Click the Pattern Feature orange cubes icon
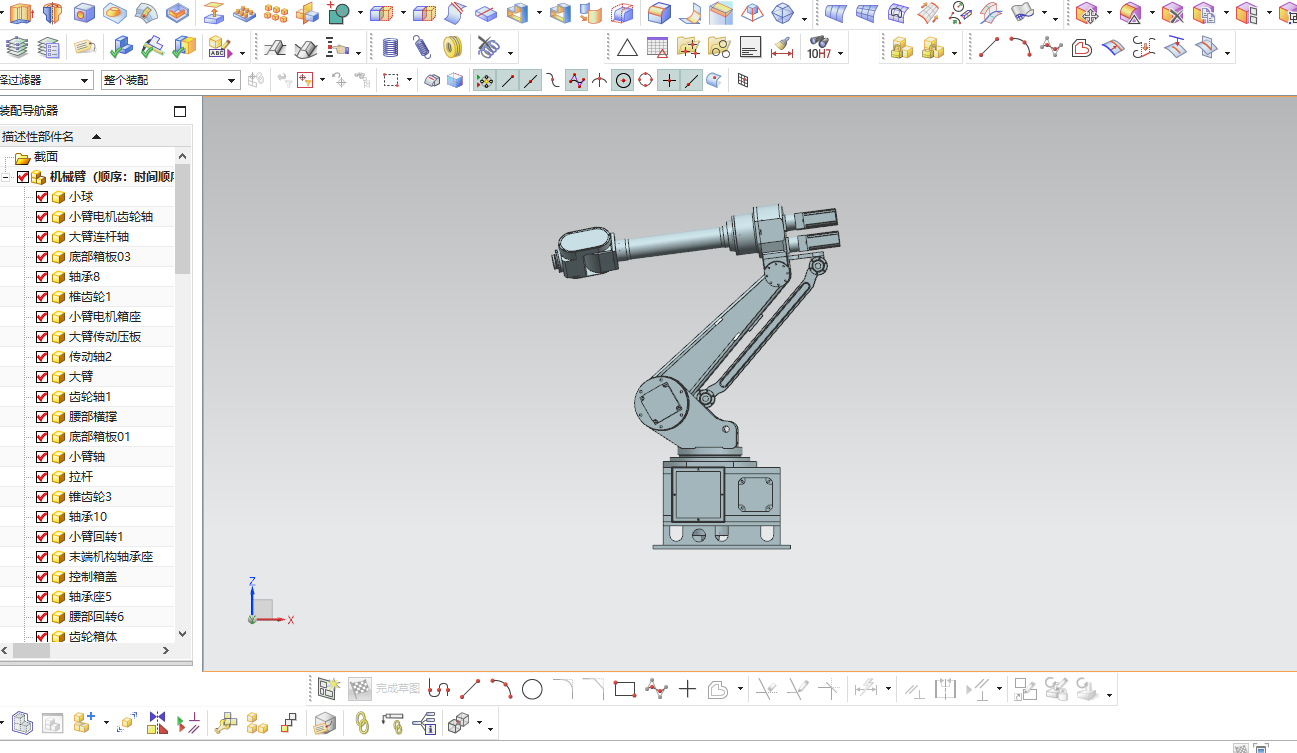Viewport: 1297px width, 753px height. 275,14
